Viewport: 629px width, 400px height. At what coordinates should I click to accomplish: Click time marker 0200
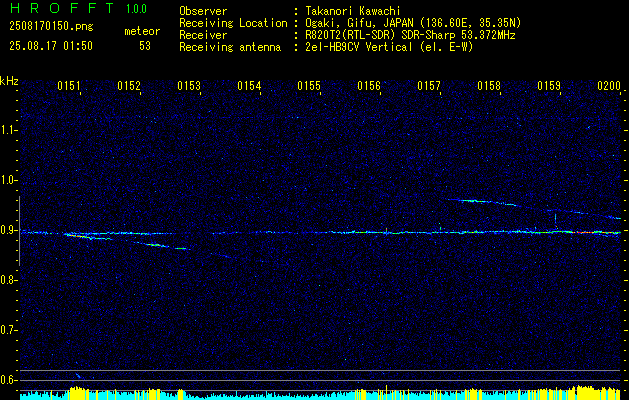pyautogui.click(x=609, y=86)
